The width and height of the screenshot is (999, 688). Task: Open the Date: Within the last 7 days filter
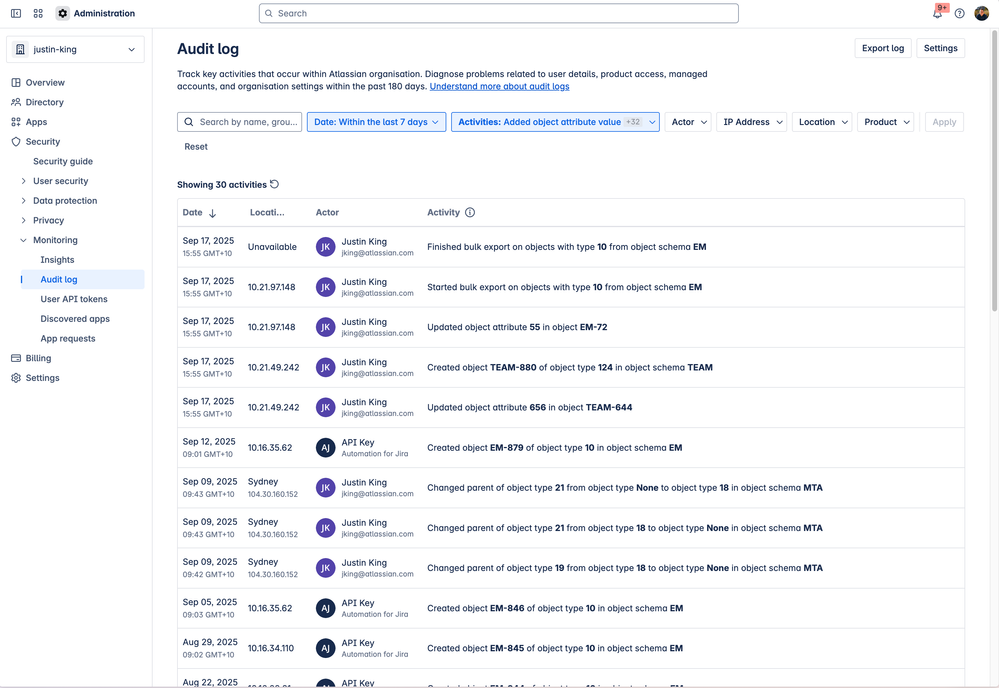tap(376, 122)
